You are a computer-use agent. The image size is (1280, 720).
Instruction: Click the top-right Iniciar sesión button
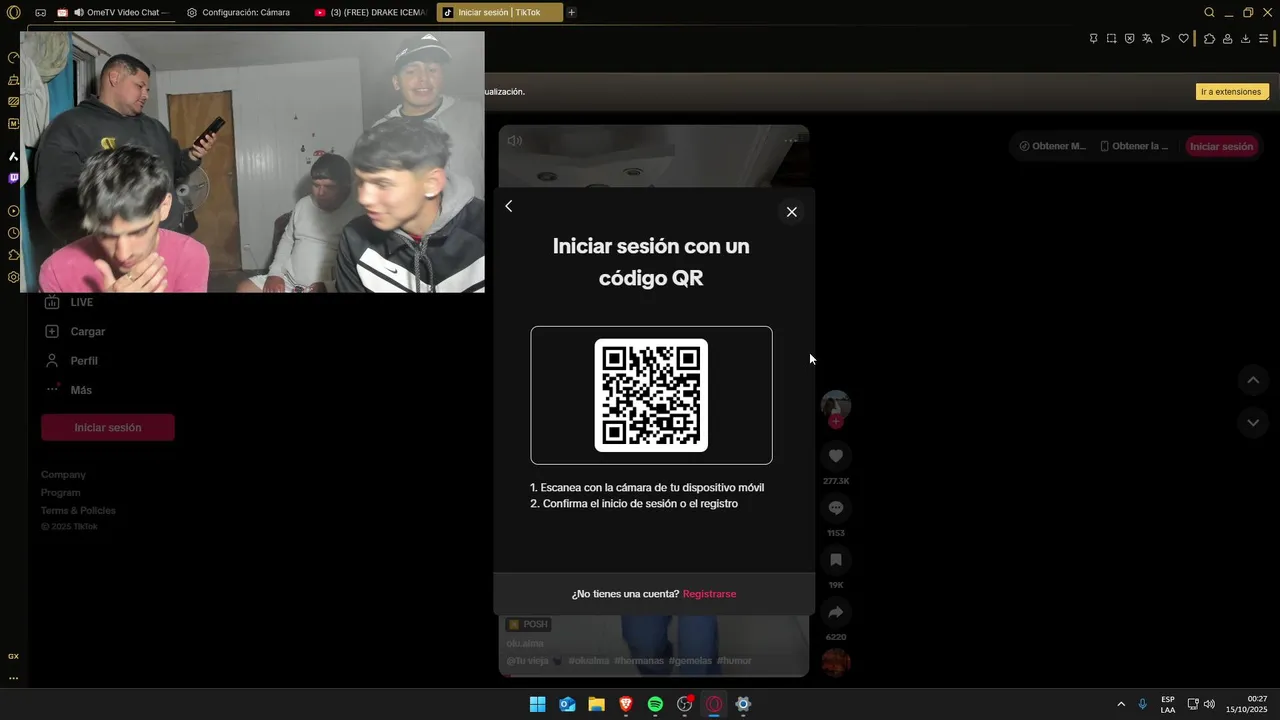1221,146
